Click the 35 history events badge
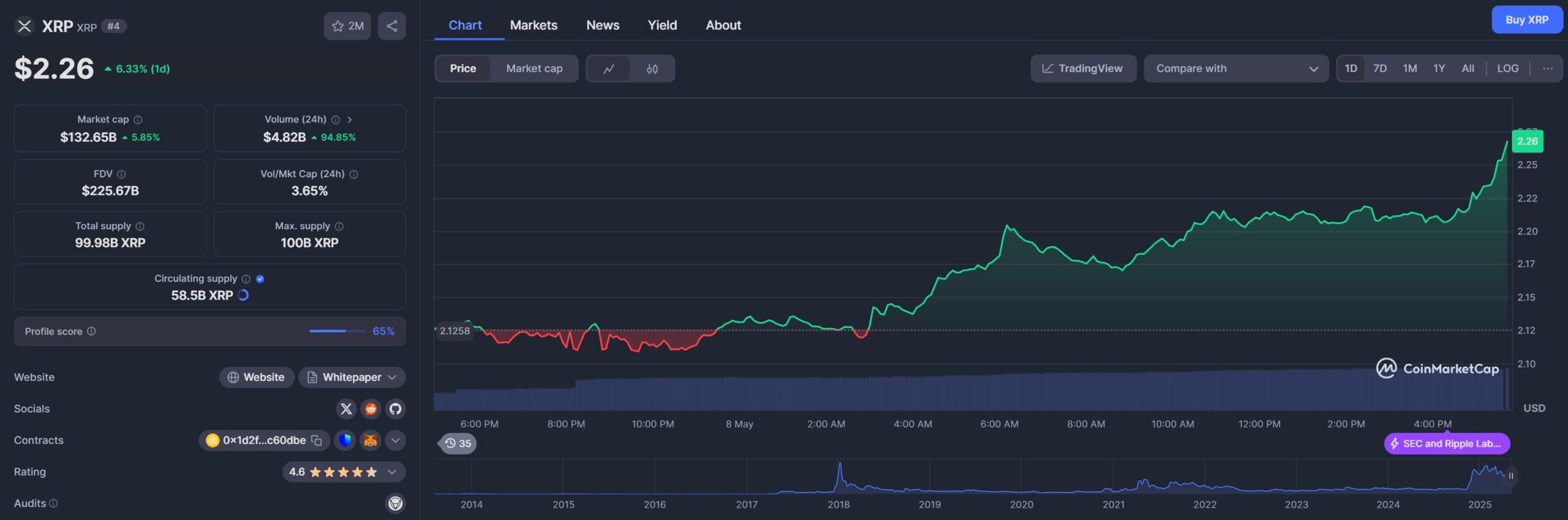 (458, 443)
